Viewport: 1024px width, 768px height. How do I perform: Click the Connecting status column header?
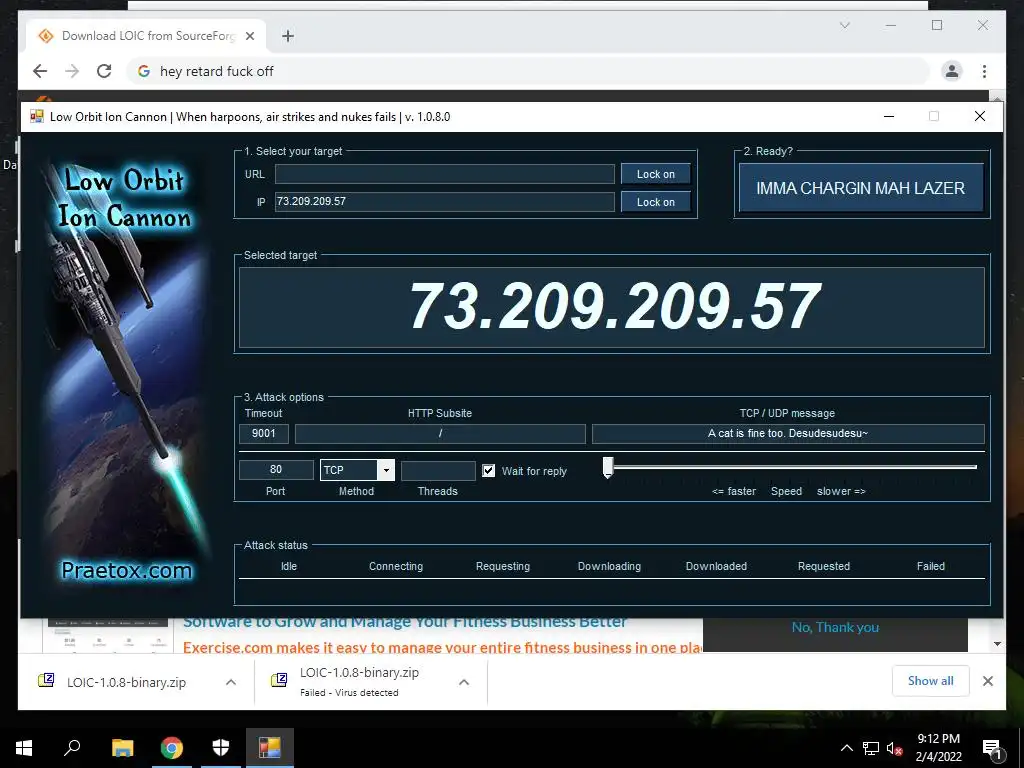click(x=396, y=566)
